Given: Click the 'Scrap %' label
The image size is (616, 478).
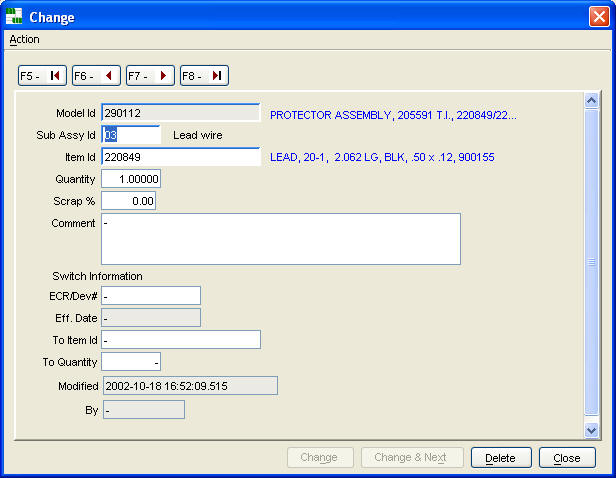Looking at the screenshot, I should pyautogui.click(x=74, y=201).
